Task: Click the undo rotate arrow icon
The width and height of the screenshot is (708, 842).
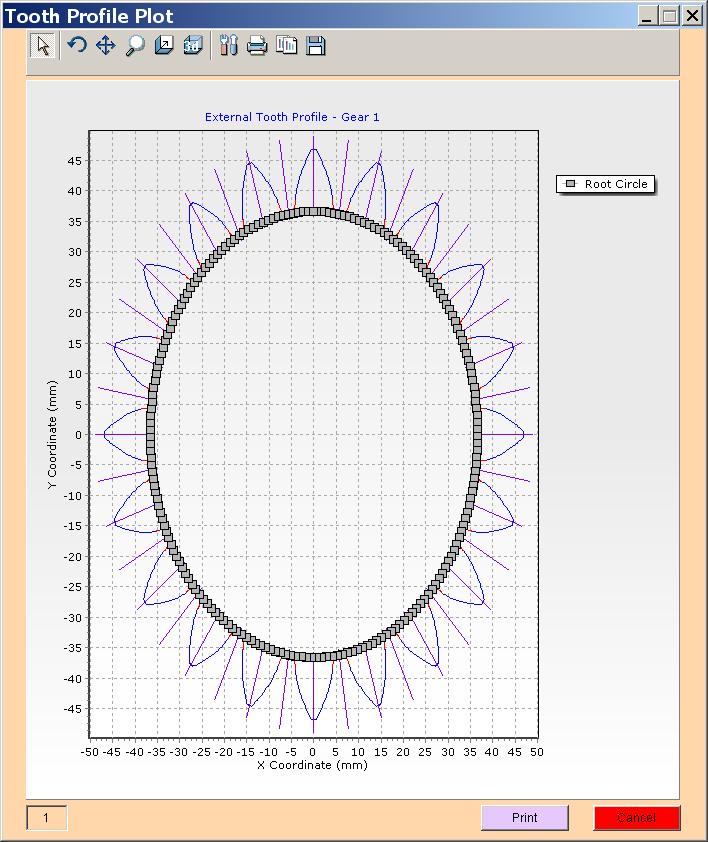Action: [77, 45]
